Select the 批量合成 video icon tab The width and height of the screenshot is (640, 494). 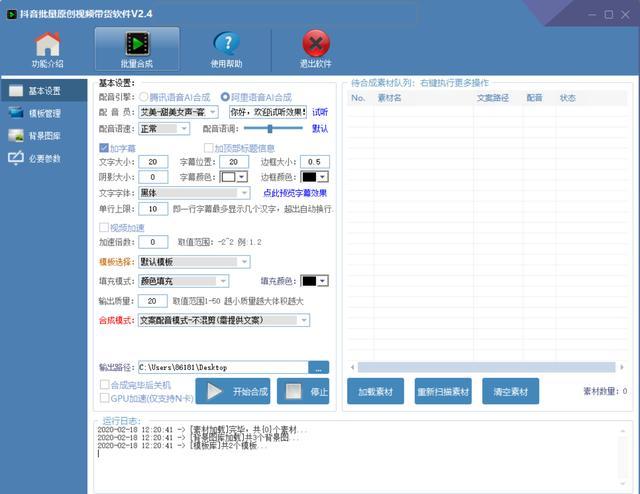pos(137,44)
